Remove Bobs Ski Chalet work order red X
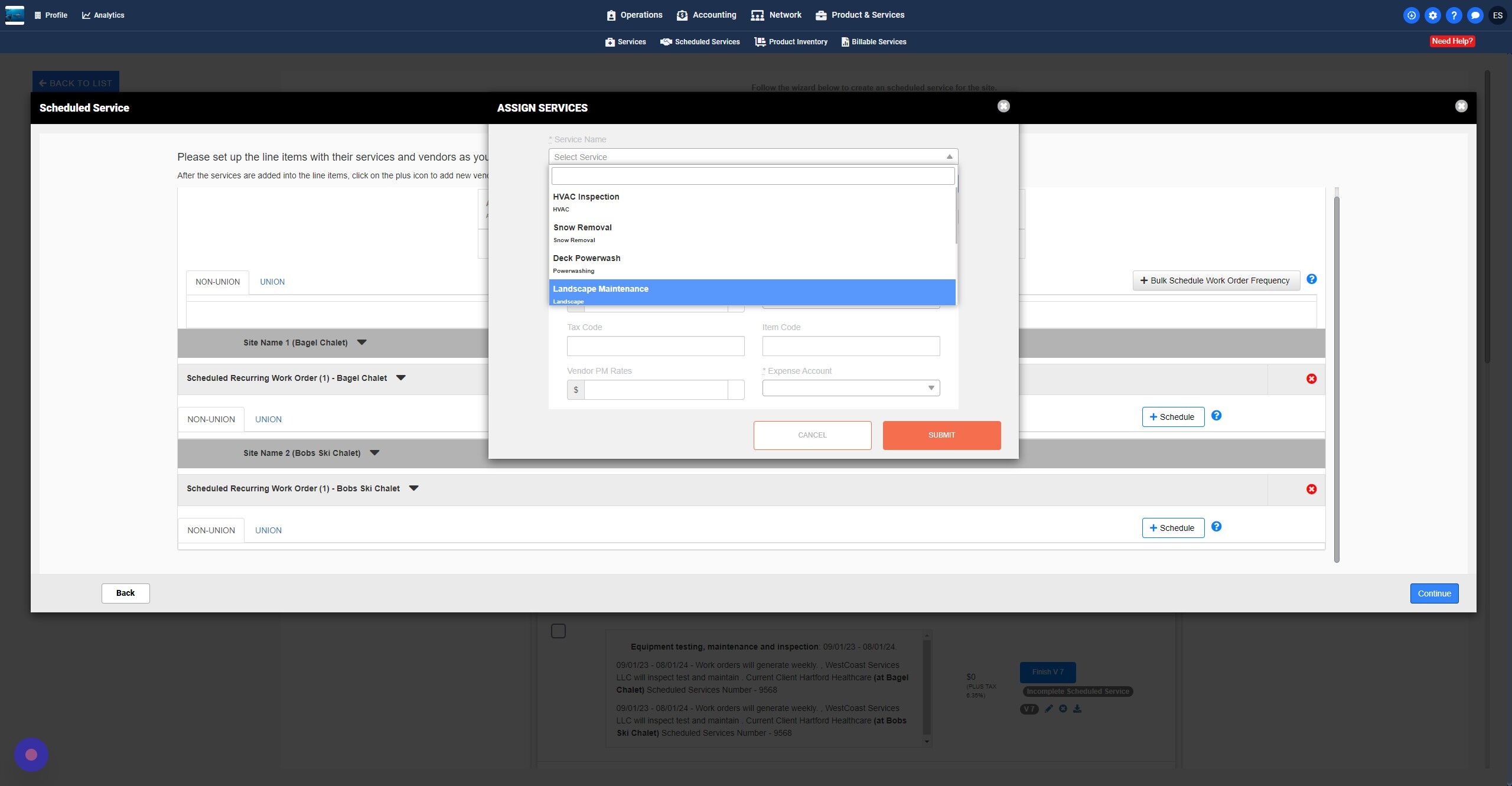 (1311, 489)
